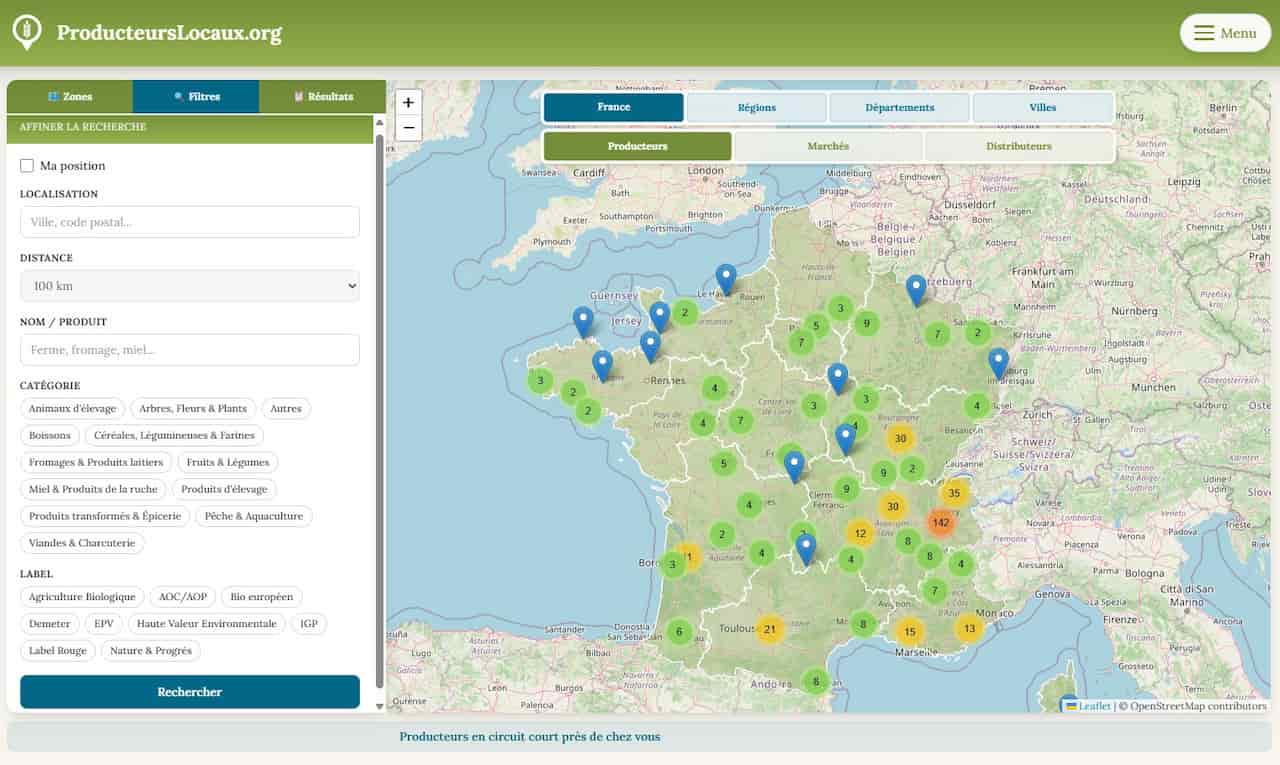Focus the Ville, code postal input

point(190,222)
